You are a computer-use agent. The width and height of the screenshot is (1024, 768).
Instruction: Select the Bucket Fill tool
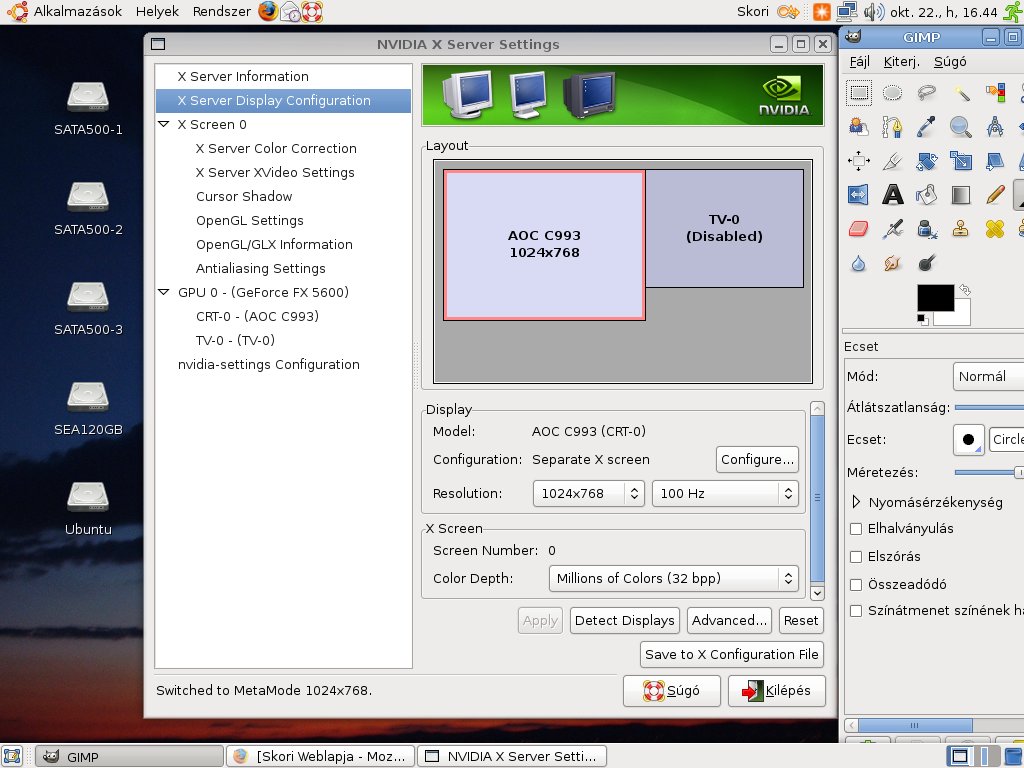[927, 194]
